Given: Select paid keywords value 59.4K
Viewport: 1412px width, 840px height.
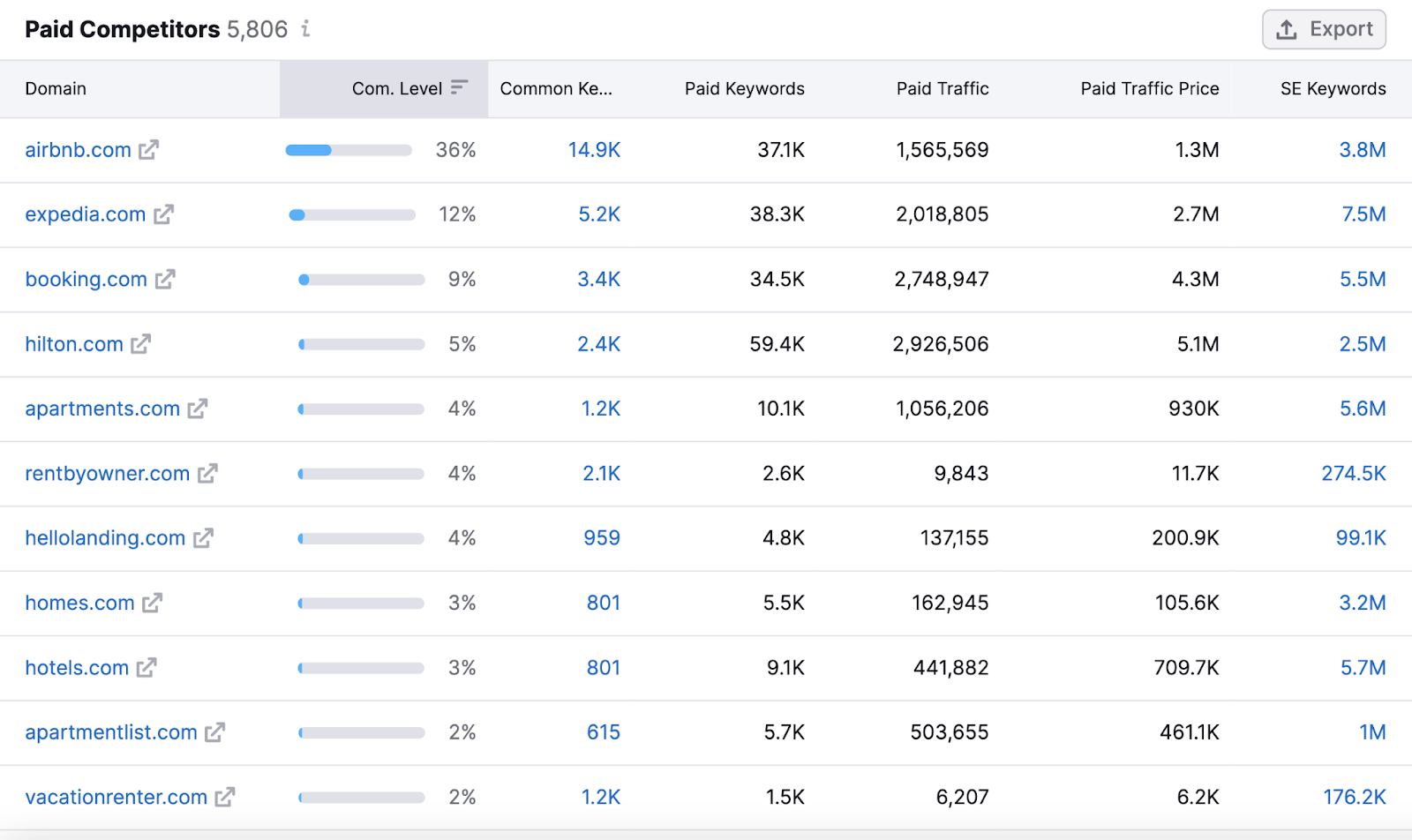Looking at the screenshot, I should (777, 344).
